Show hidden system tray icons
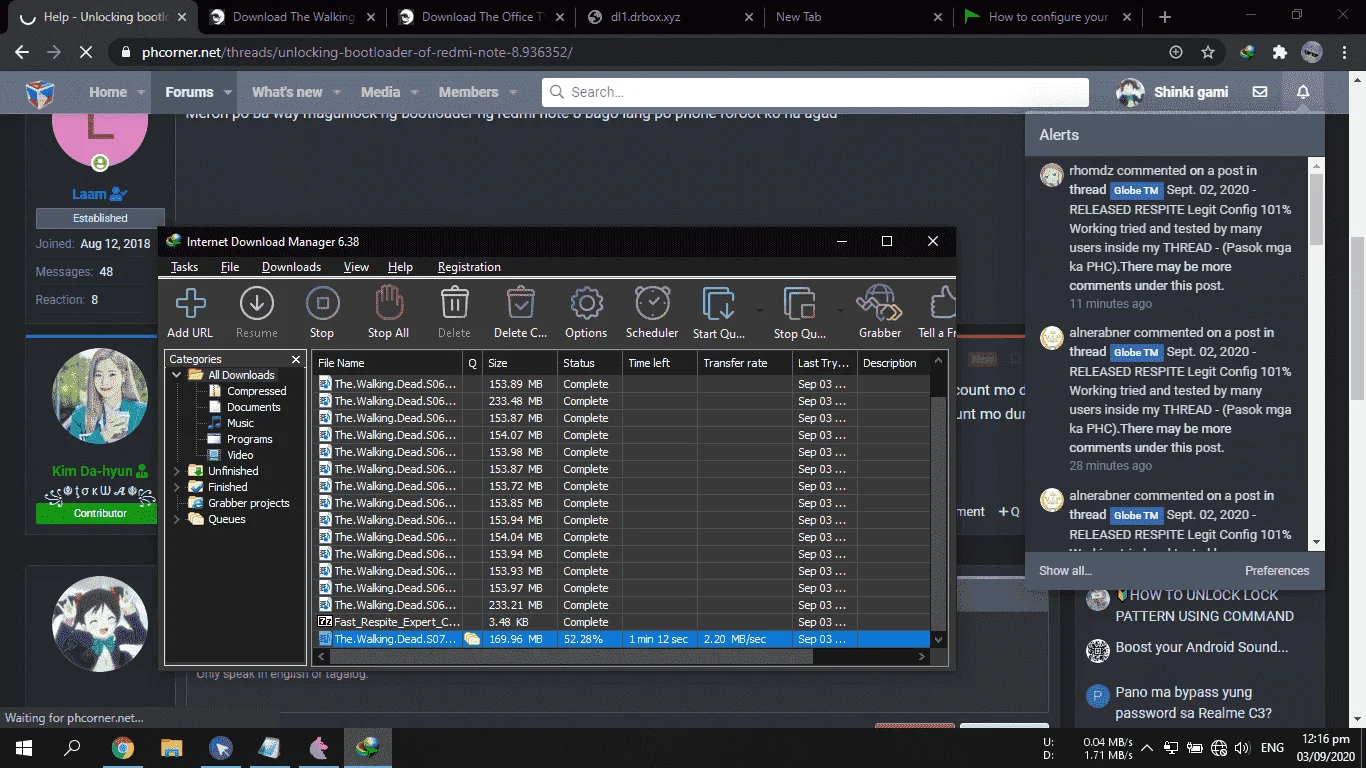This screenshot has height=768, width=1366. pyautogui.click(x=1147, y=748)
